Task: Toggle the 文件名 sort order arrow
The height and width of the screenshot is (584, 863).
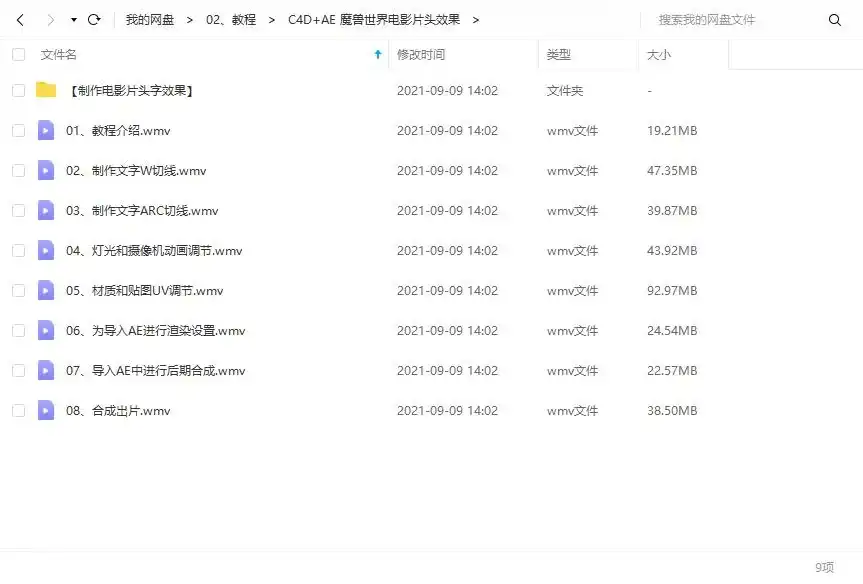Action: [377, 55]
